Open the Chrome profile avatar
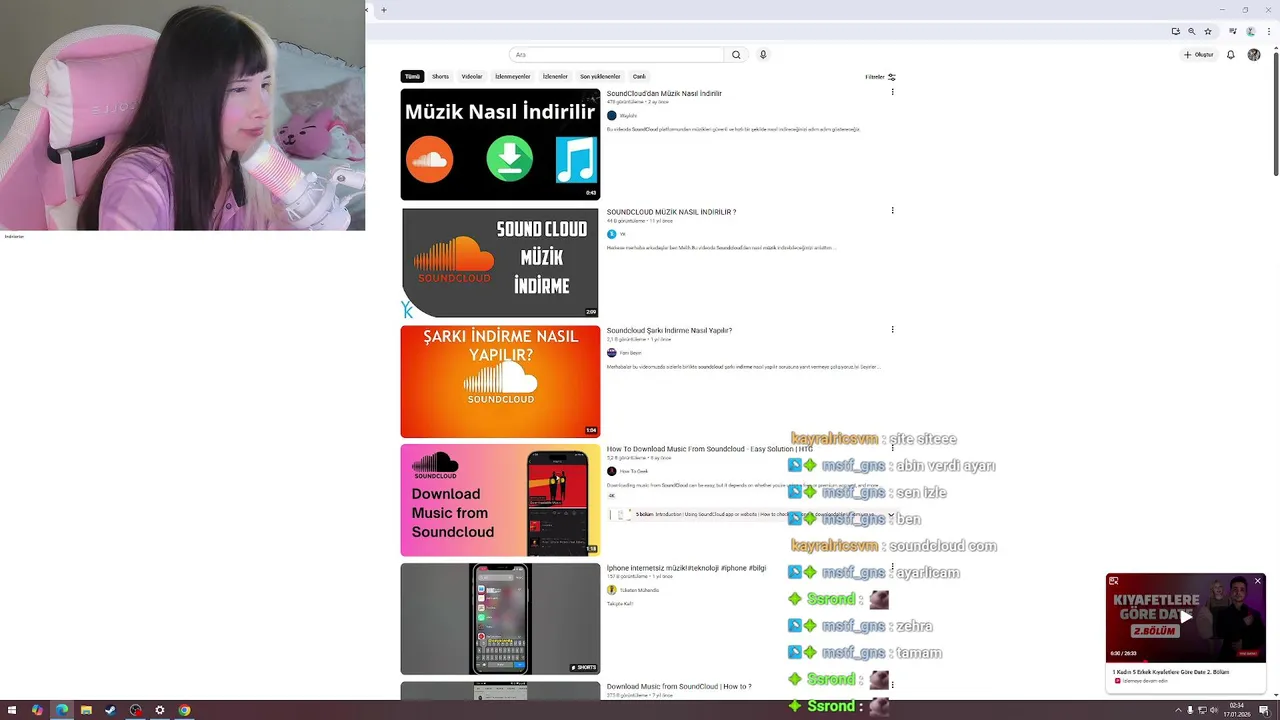 click(1250, 31)
